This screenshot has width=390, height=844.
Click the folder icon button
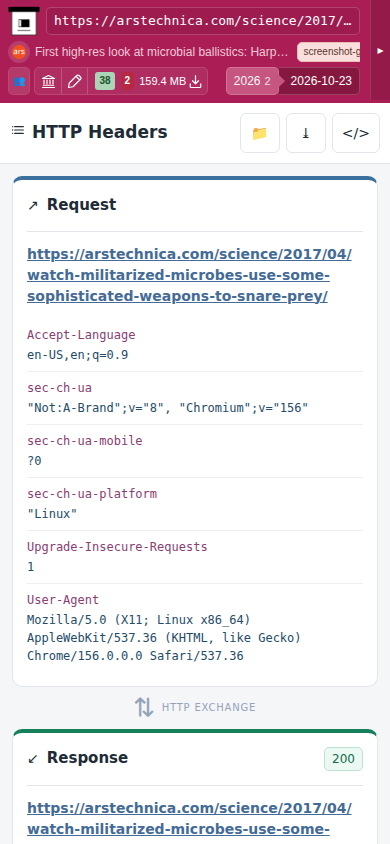pyautogui.click(x=260, y=133)
